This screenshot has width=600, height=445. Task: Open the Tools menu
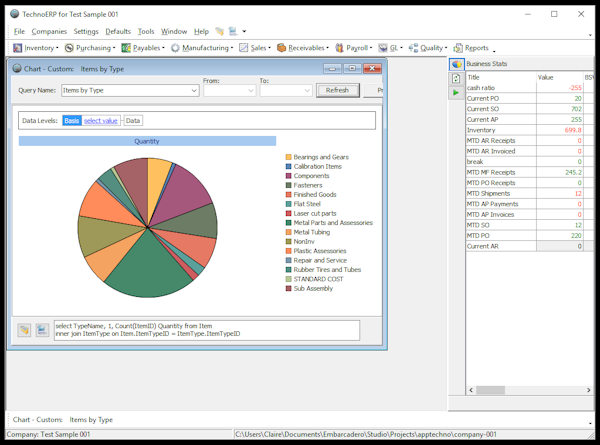coord(146,31)
